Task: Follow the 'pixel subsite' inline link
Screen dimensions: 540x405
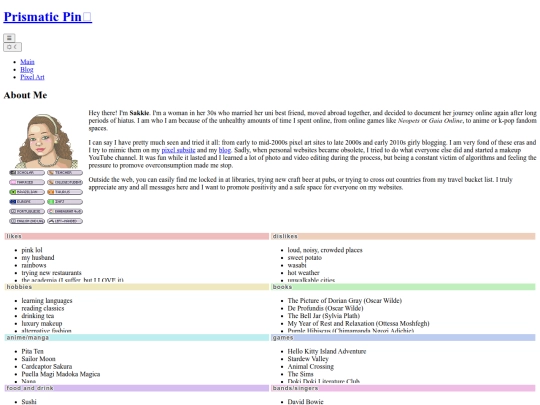Action: click(x=178, y=150)
